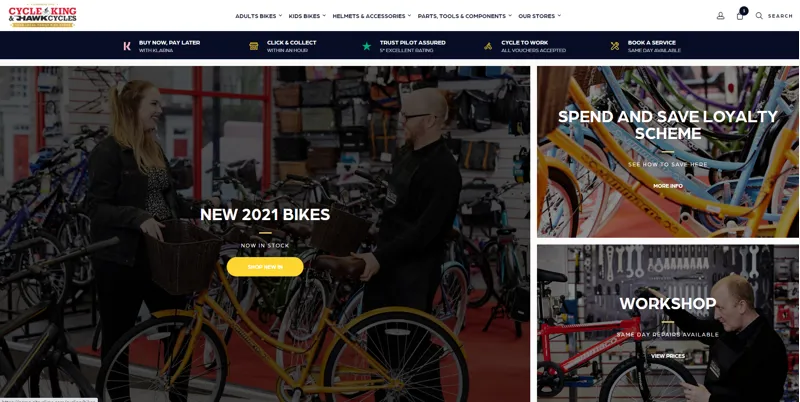Click the Click & Collect store icon

click(x=254, y=46)
